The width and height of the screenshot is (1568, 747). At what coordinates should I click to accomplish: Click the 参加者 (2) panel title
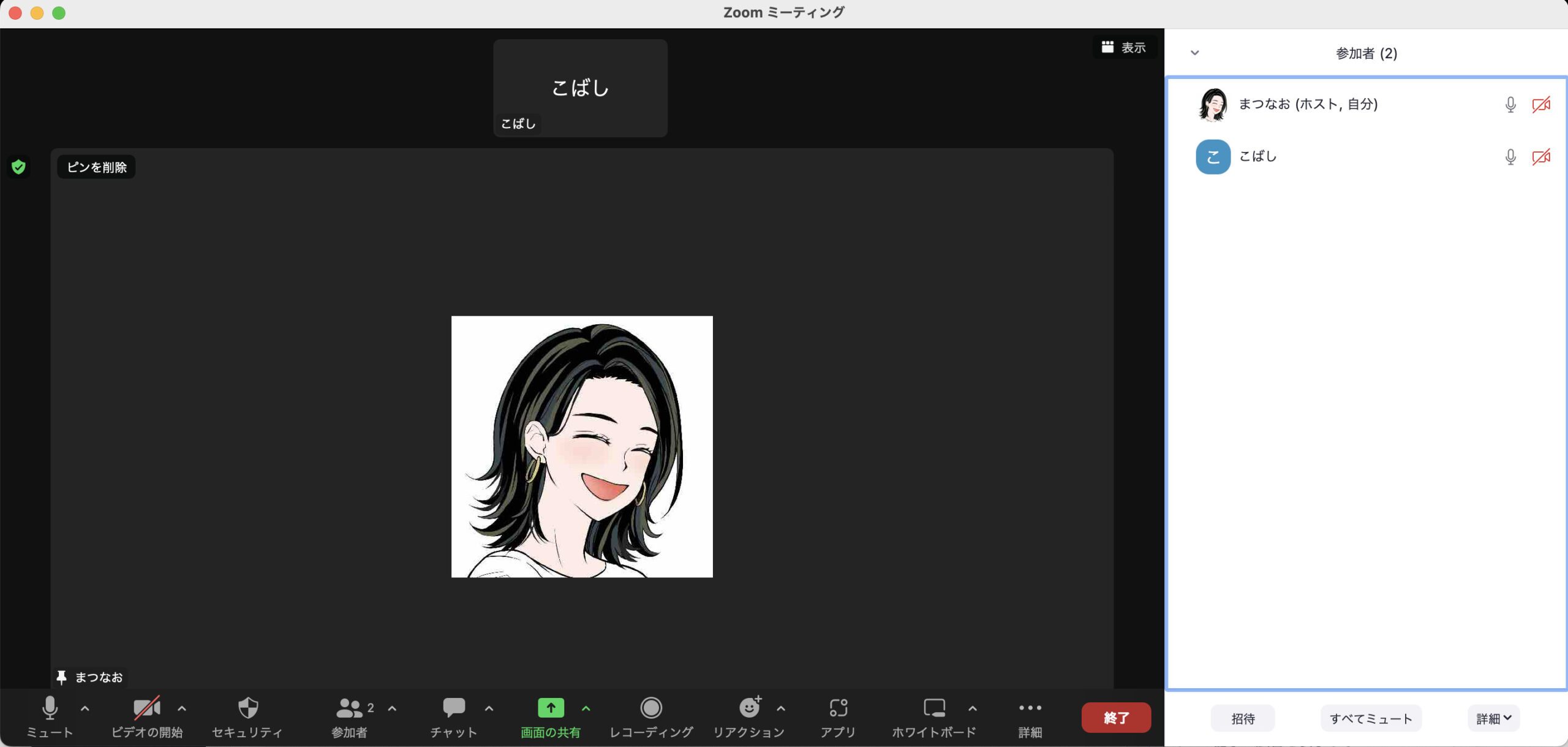coord(1366,53)
